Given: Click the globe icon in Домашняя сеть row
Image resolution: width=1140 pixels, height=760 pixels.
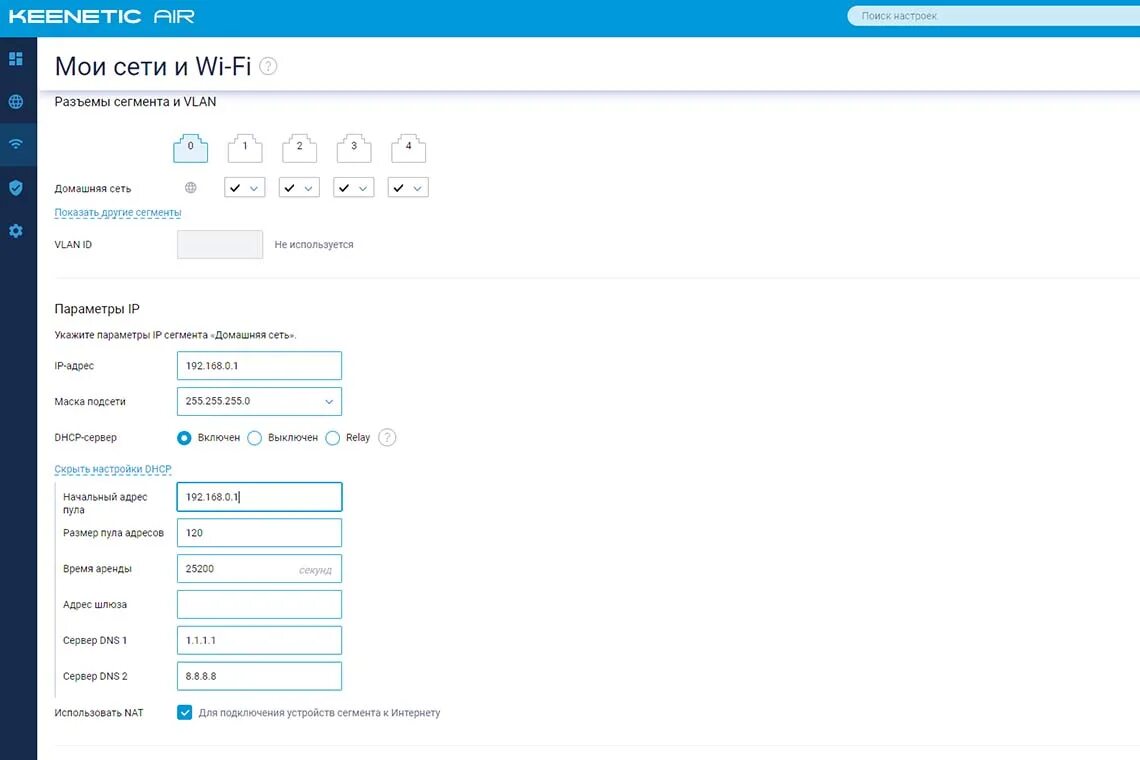Looking at the screenshot, I should [x=190, y=188].
